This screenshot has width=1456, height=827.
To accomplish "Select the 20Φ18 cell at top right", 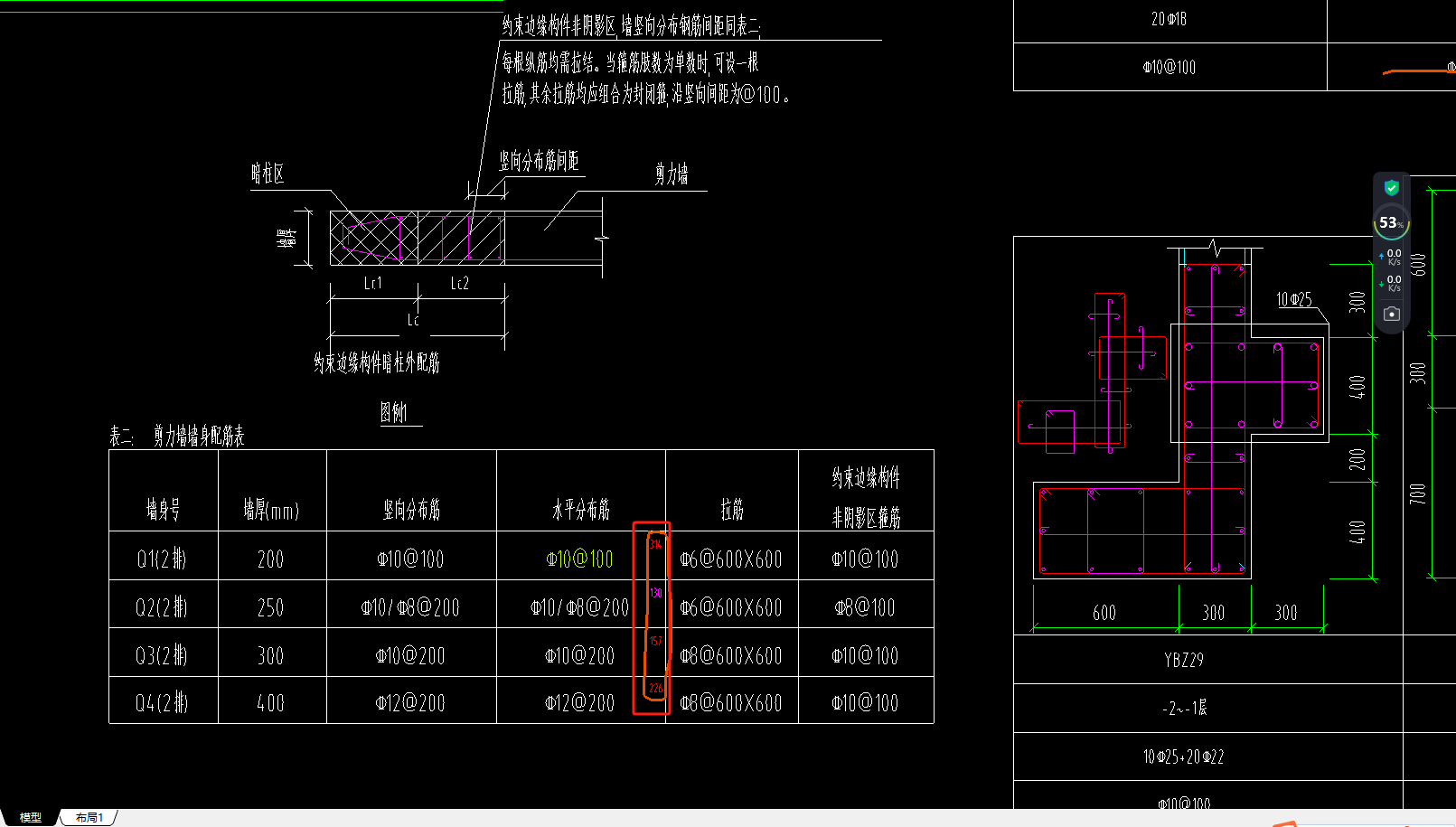I will point(1169,19).
